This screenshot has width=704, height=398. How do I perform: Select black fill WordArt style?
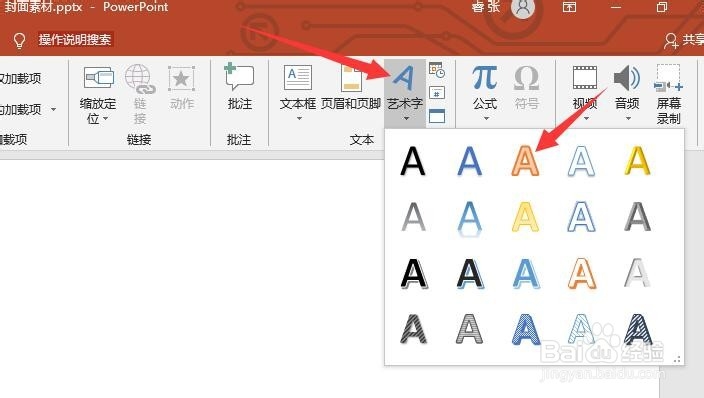click(x=413, y=161)
